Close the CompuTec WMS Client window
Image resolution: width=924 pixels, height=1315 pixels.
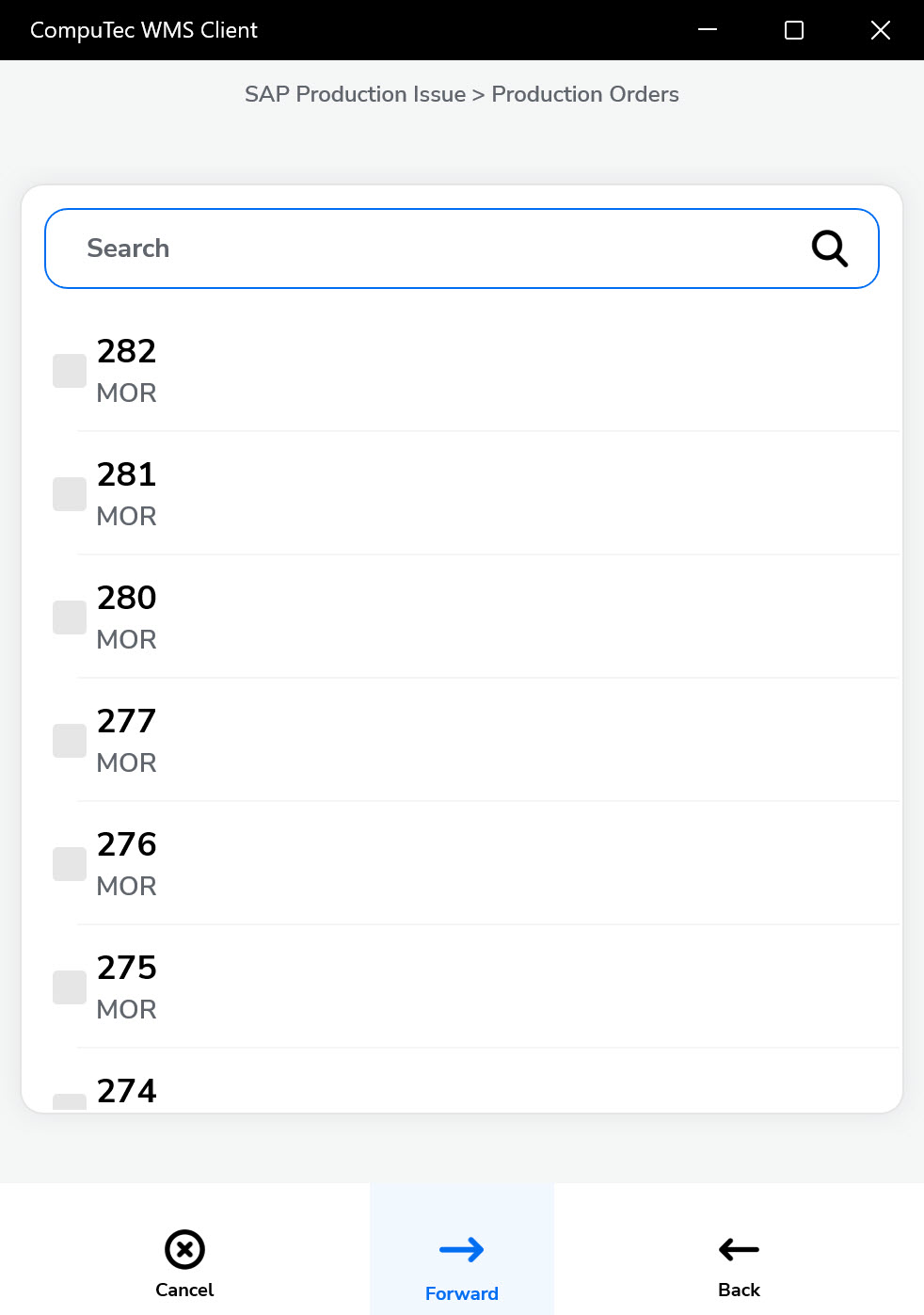click(881, 30)
